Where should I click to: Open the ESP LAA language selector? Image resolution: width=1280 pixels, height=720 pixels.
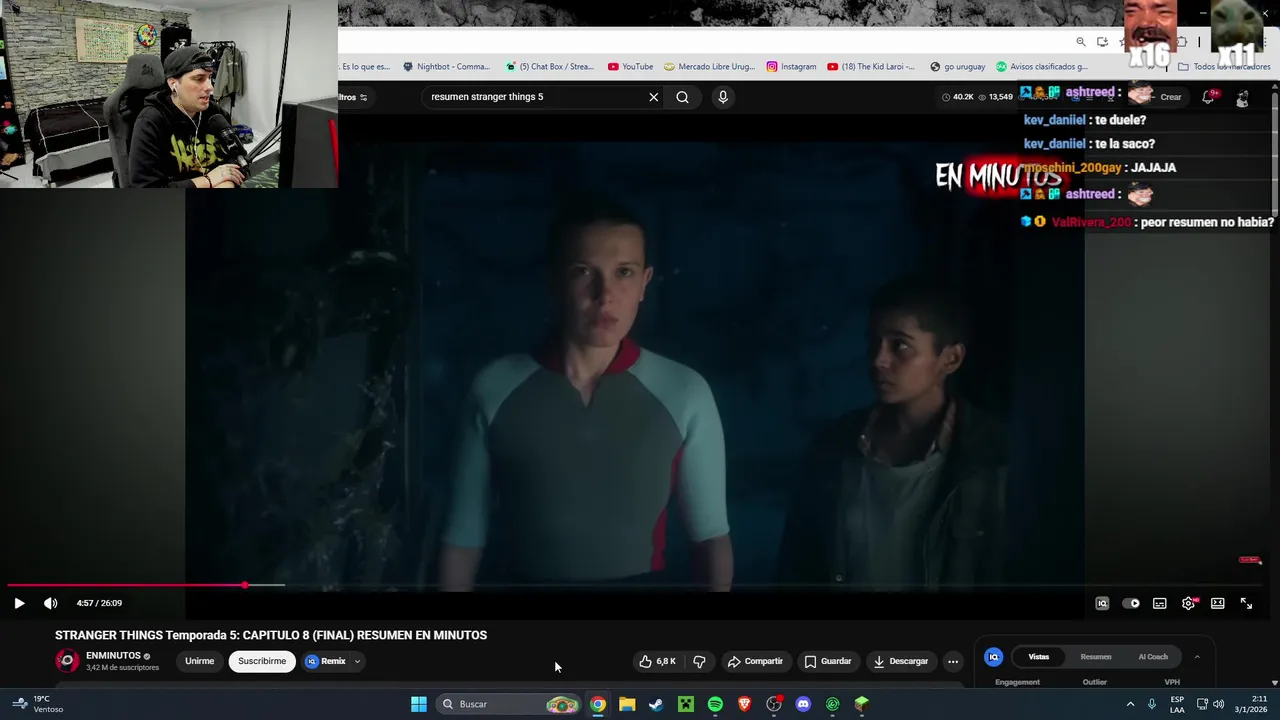click(1177, 704)
